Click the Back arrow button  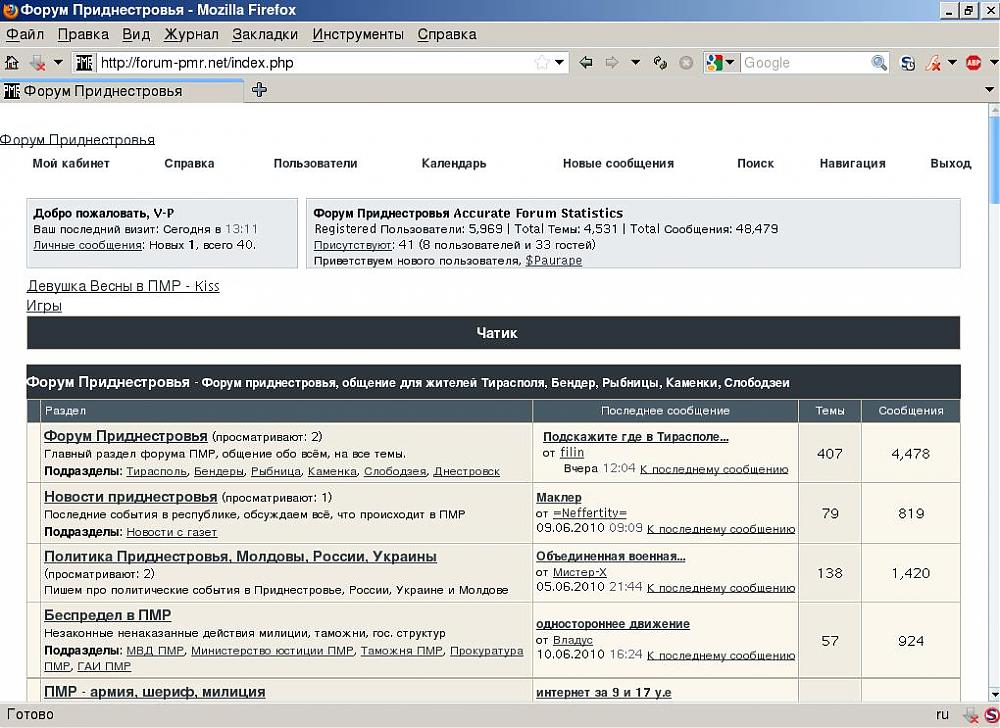tap(586, 62)
